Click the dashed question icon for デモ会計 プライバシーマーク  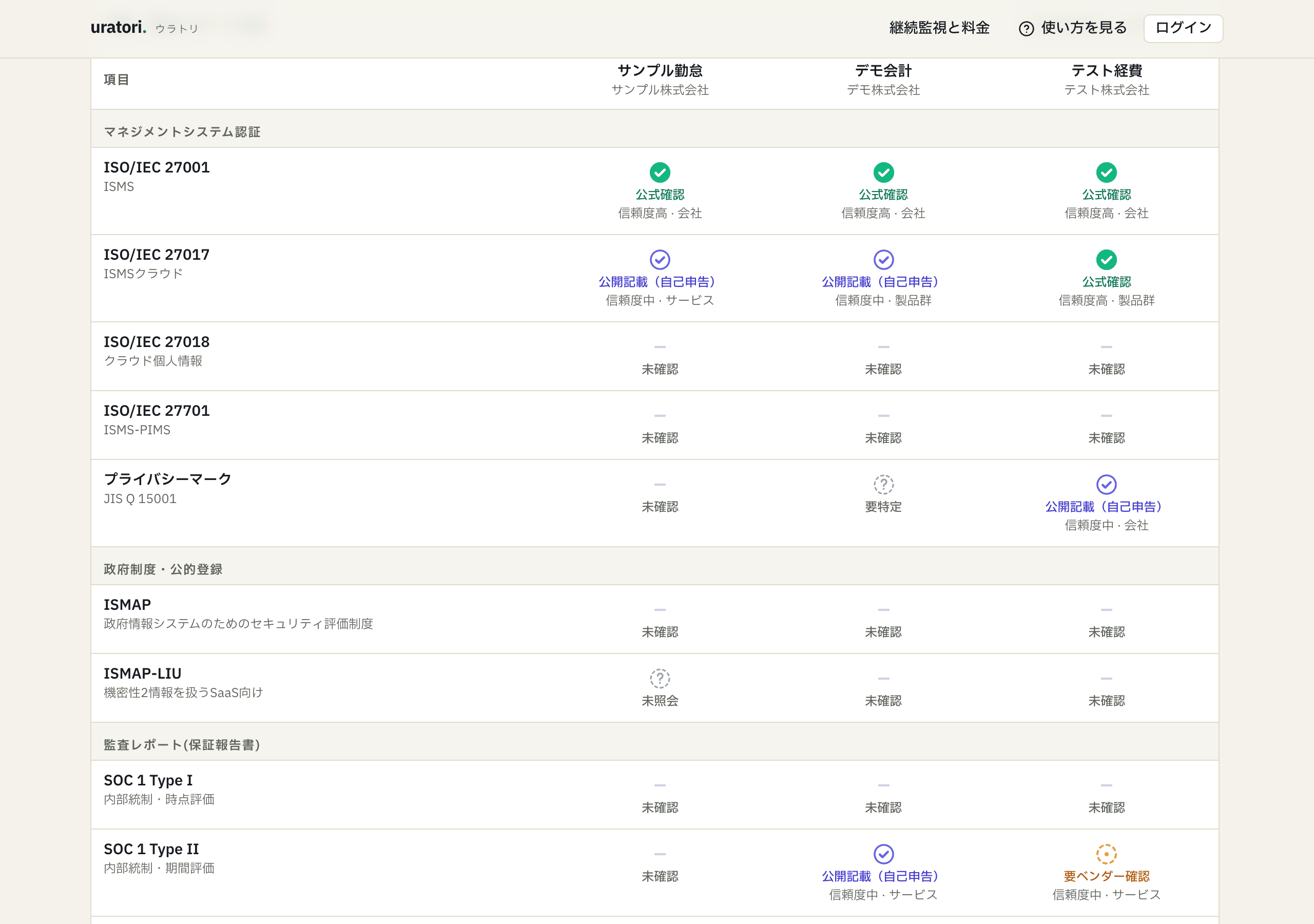point(883,484)
